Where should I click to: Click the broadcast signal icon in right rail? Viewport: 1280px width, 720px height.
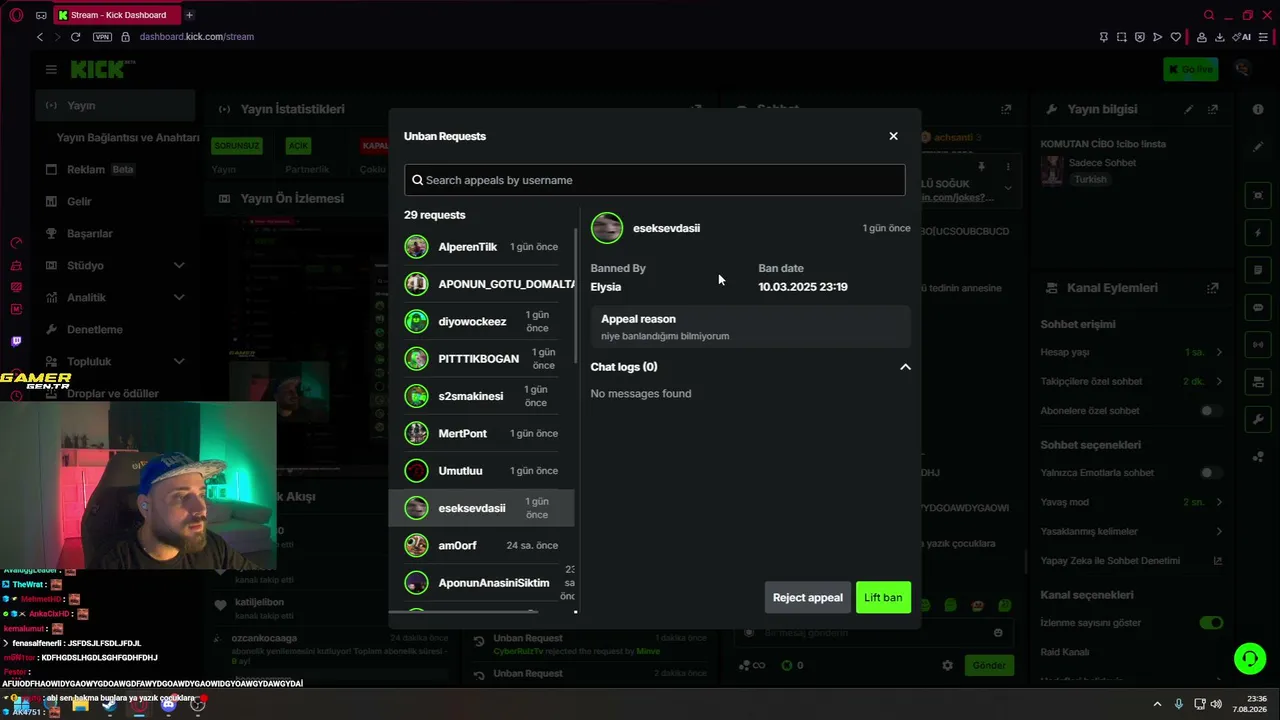click(x=1258, y=345)
